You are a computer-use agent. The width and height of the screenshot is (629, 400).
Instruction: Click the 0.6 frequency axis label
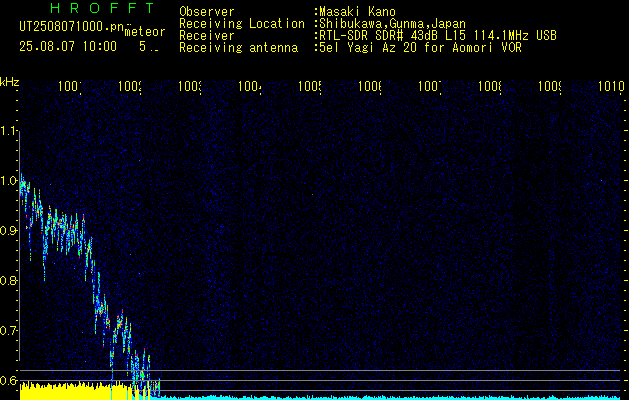(x=8, y=380)
